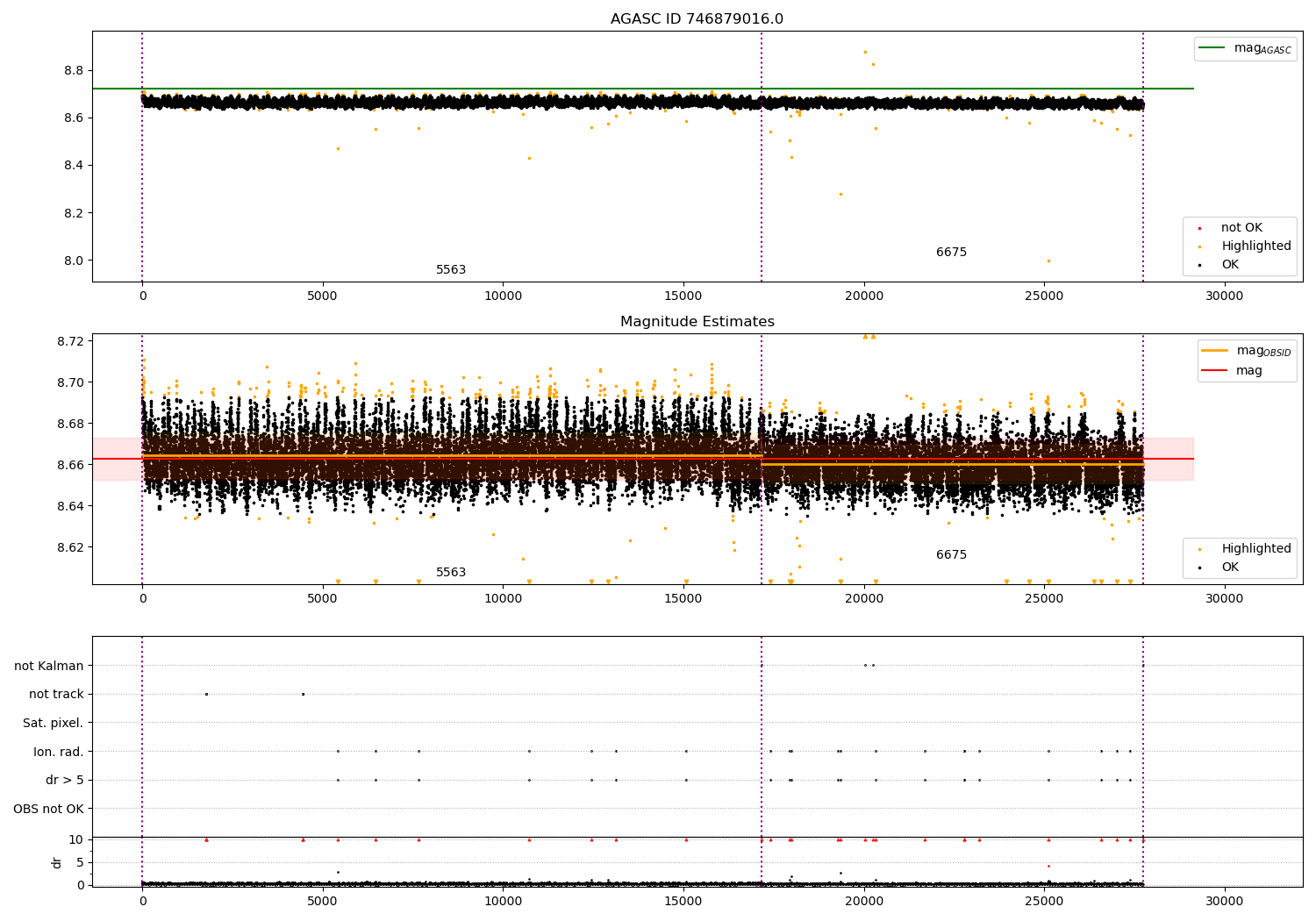The width and height of the screenshot is (1316, 921).
Task: Click the "10000" x-axis tick under the middle plot
Action: pos(503,599)
